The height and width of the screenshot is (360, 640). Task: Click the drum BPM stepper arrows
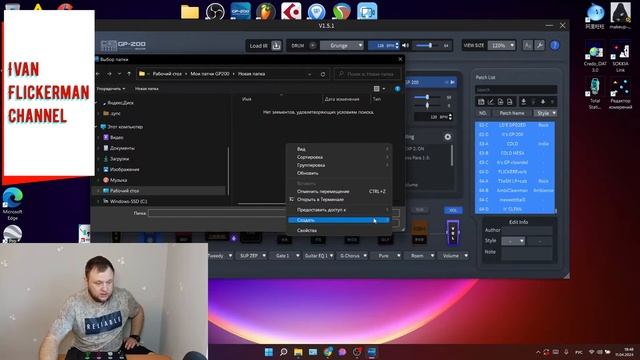pyautogui.click(x=397, y=45)
